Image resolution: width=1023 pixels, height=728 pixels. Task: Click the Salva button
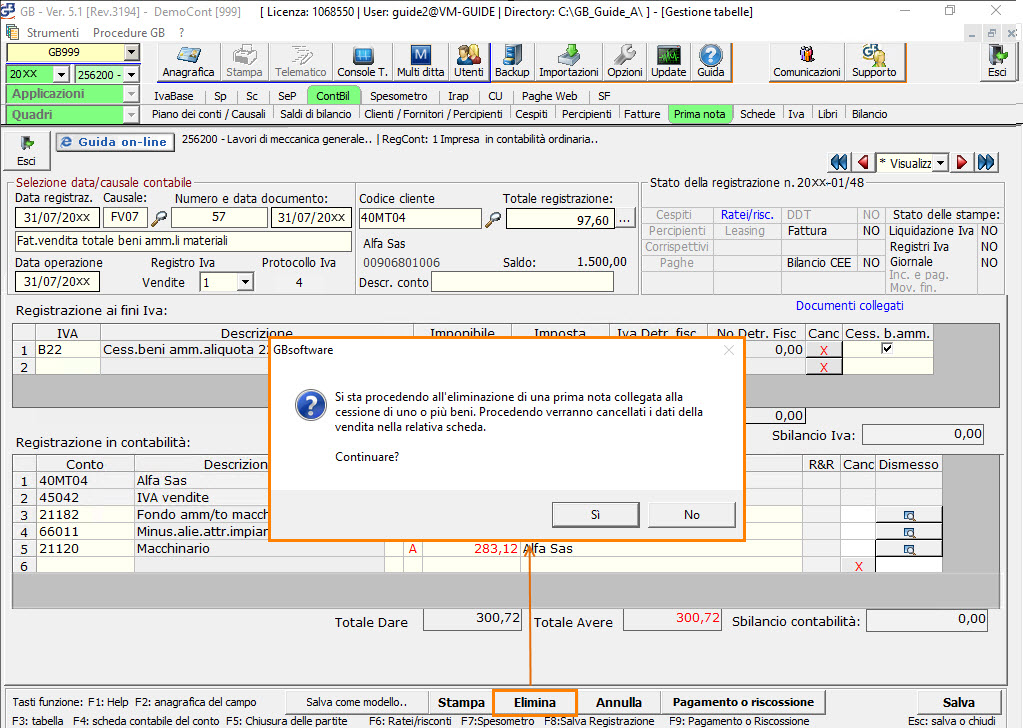958,703
